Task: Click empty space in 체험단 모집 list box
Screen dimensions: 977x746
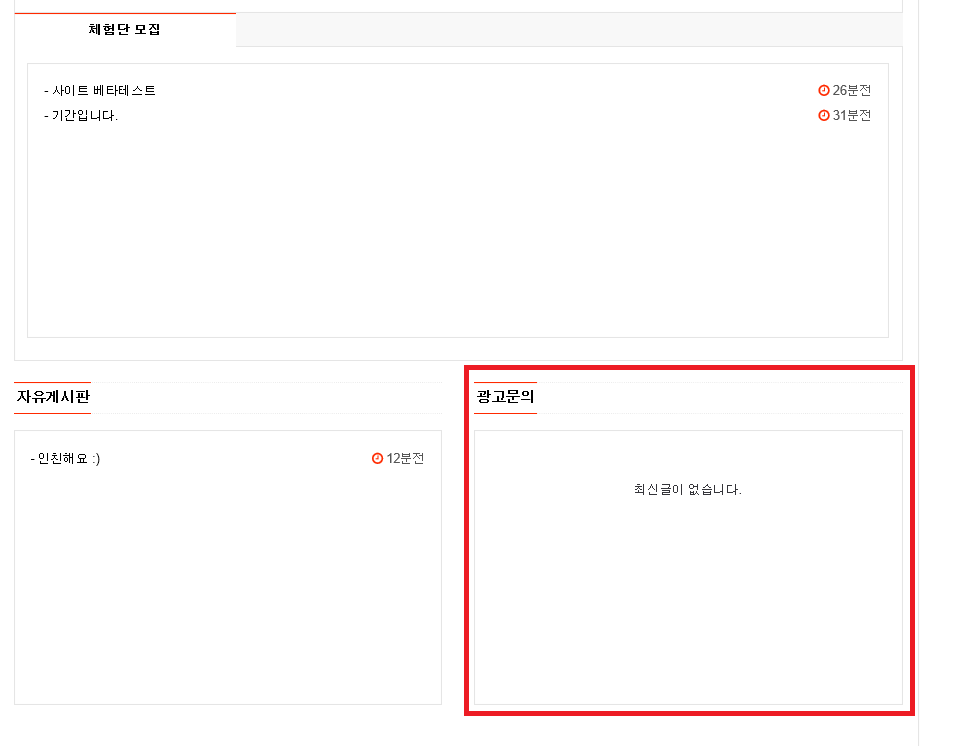Action: point(458,231)
